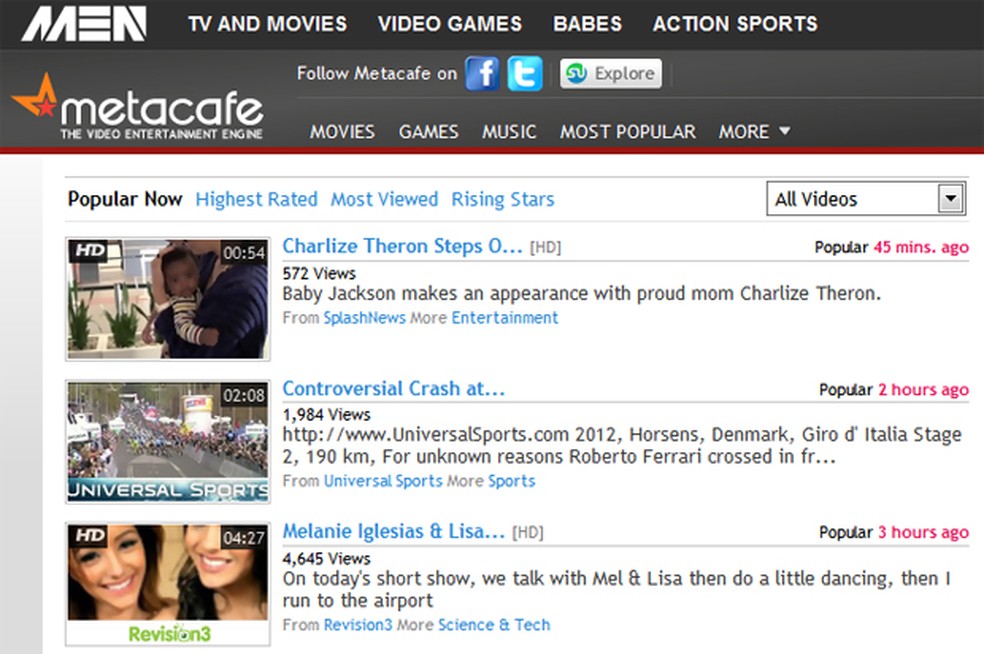Open 'Controversial Crash at...' title link
Image resolution: width=984 pixels, height=654 pixels.
click(x=393, y=389)
